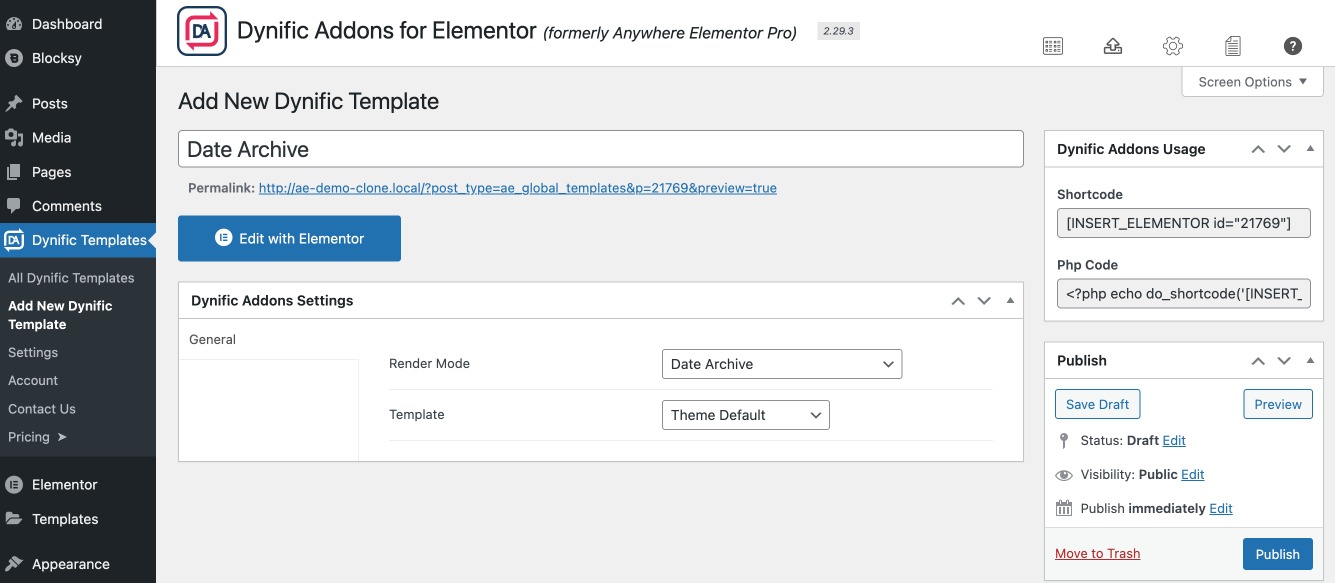
Task: Move Publish panel up
Action: (x=1258, y=361)
